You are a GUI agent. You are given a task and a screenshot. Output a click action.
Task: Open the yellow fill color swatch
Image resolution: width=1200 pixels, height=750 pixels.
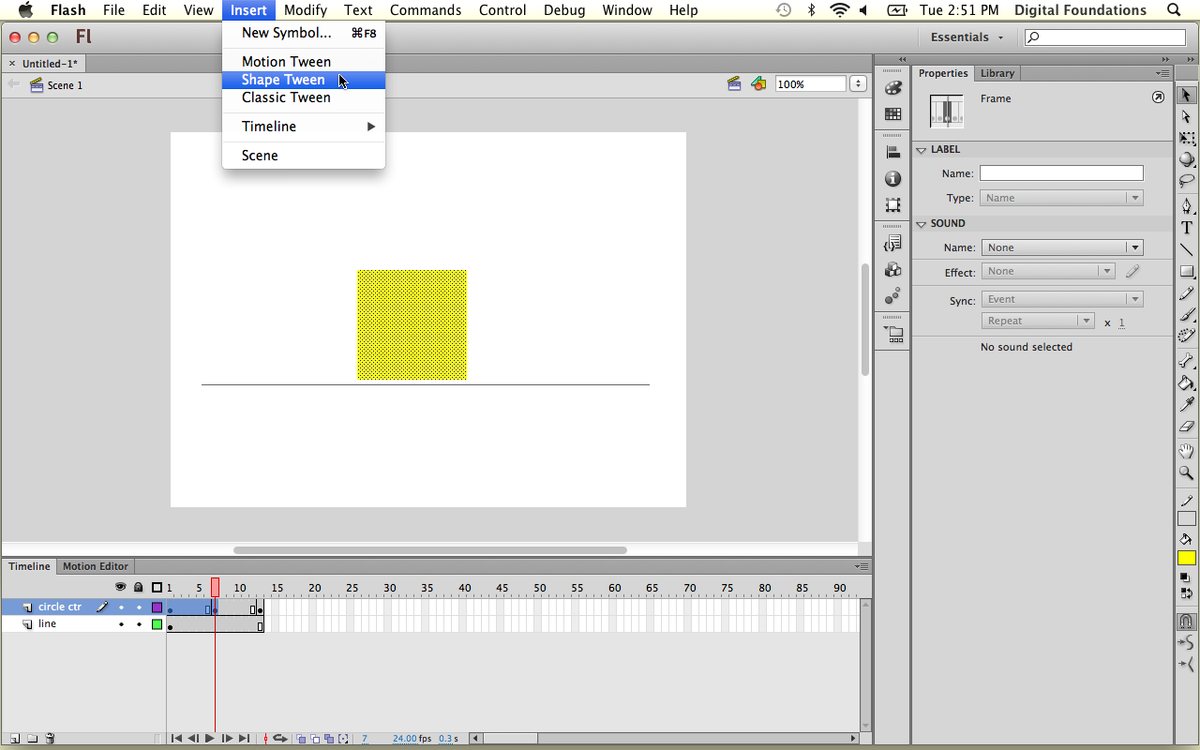tap(1187, 558)
